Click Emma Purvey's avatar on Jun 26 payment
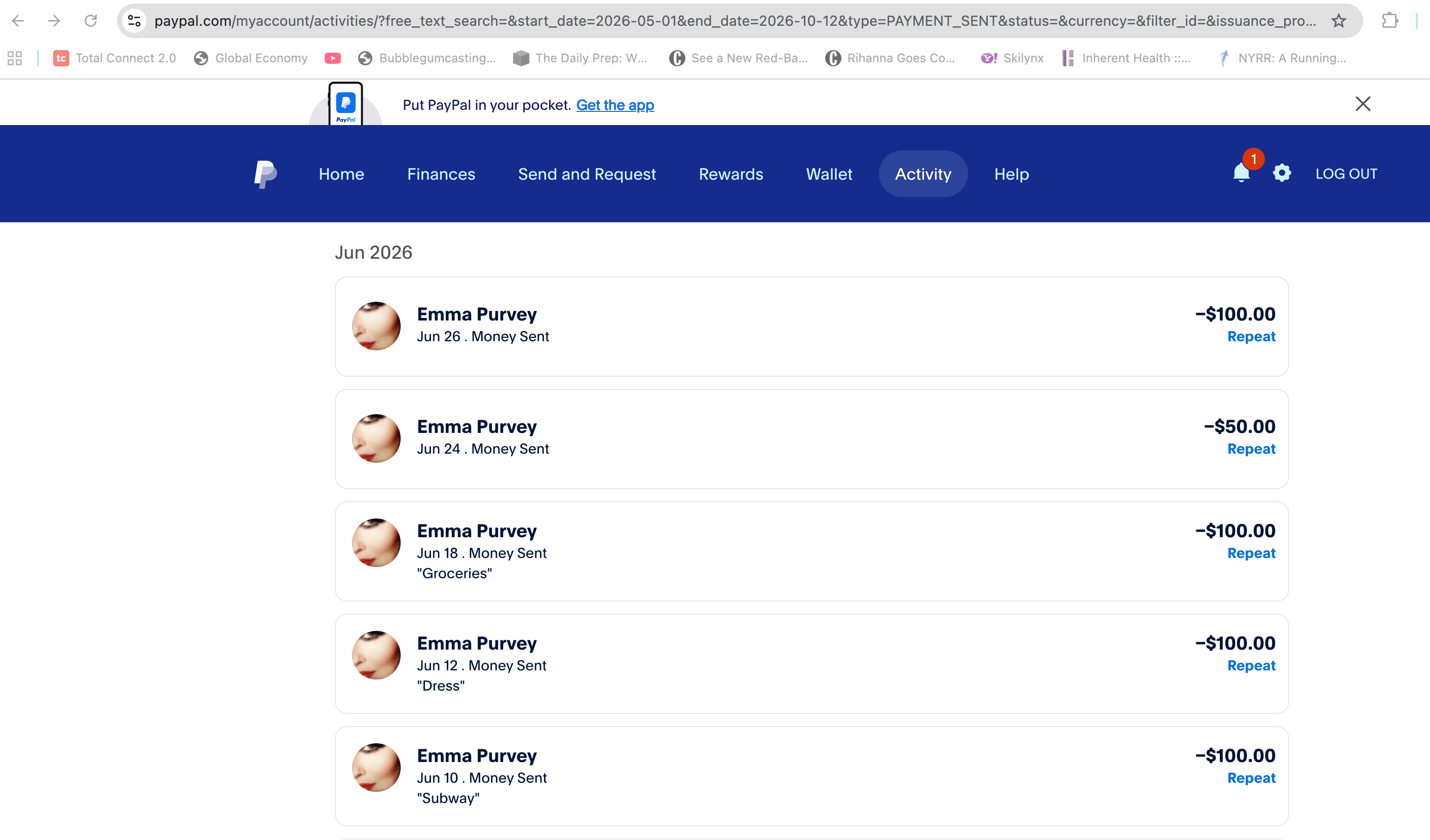1430x840 pixels. click(x=376, y=326)
